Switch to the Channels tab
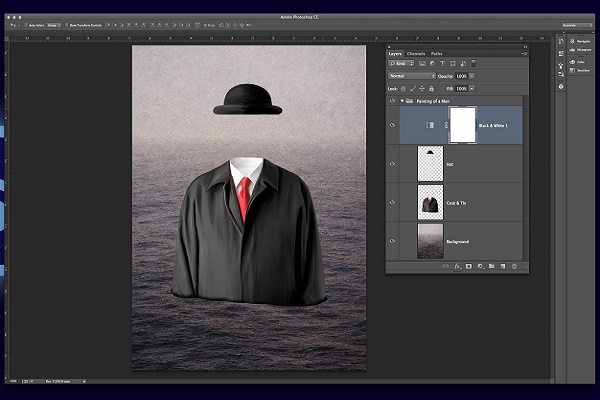This screenshot has width=600, height=400. point(416,54)
